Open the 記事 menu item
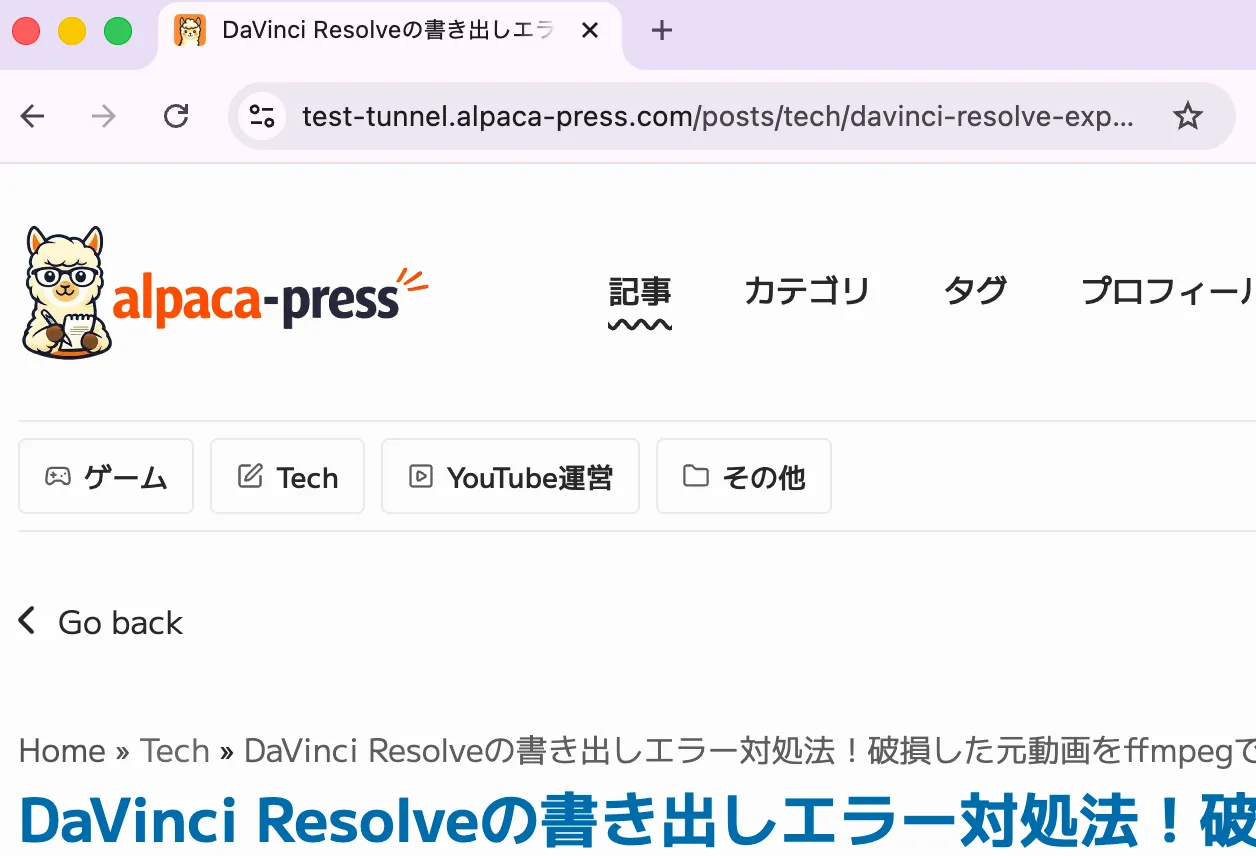Image resolution: width=1256 pixels, height=856 pixels. click(640, 292)
